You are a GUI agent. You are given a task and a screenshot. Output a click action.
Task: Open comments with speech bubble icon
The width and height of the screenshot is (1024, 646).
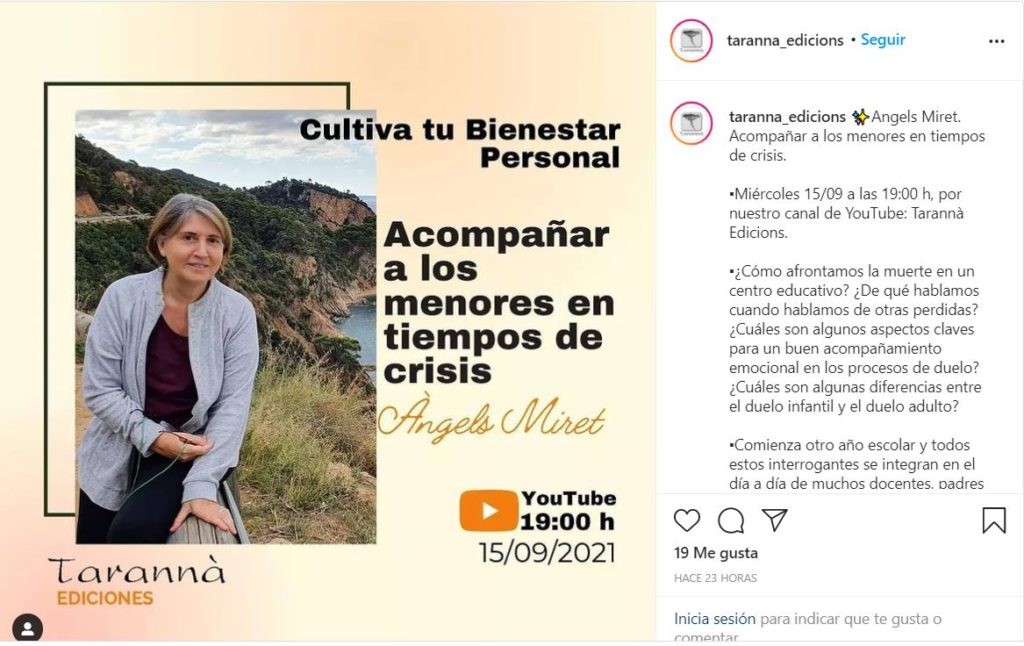point(731,521)
